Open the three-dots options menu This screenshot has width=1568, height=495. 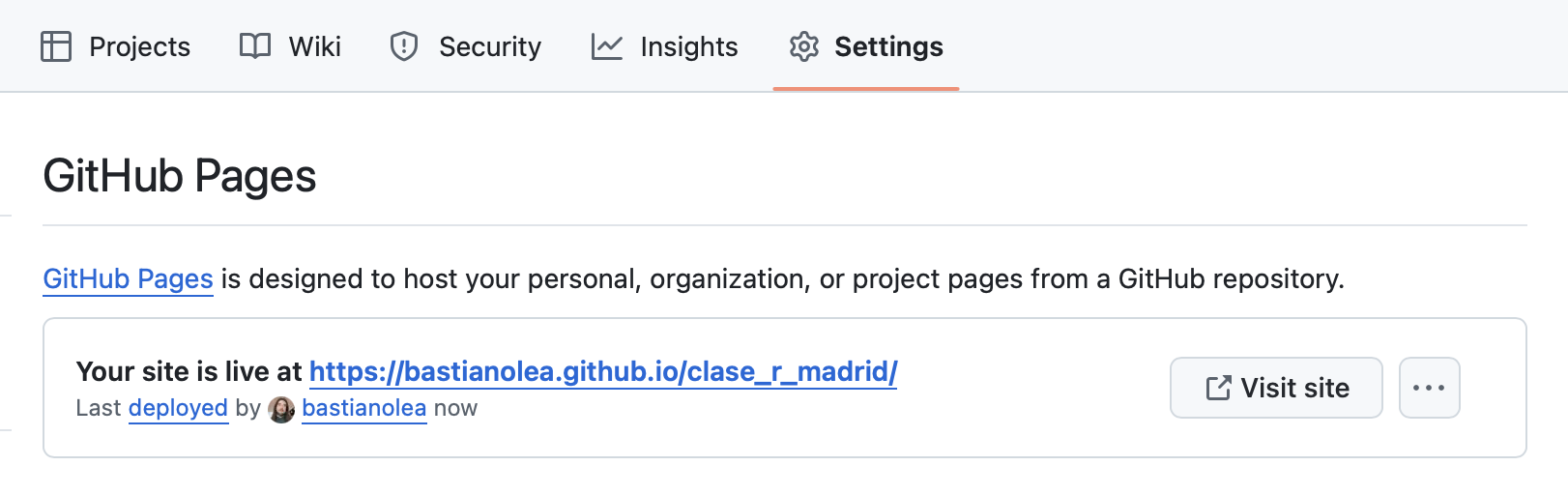[x=1429, y=388]
